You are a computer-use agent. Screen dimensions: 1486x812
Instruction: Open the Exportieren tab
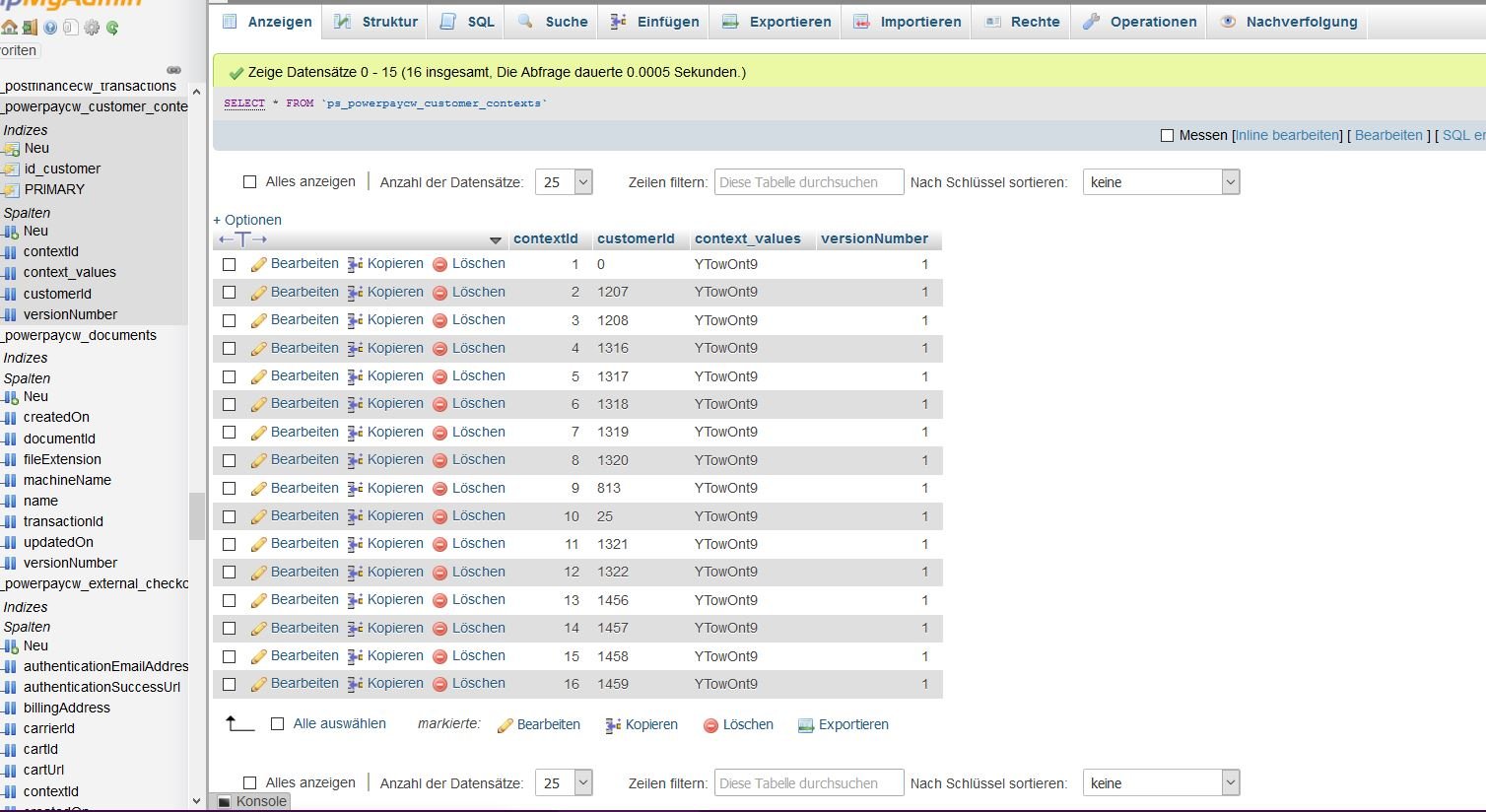(777, 22)
